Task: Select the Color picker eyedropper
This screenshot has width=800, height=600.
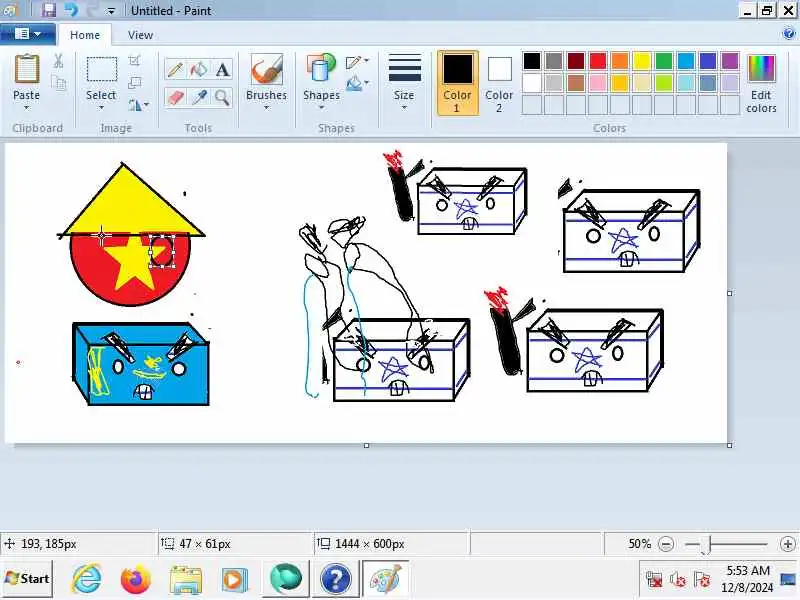Action: tap(198, 97)
